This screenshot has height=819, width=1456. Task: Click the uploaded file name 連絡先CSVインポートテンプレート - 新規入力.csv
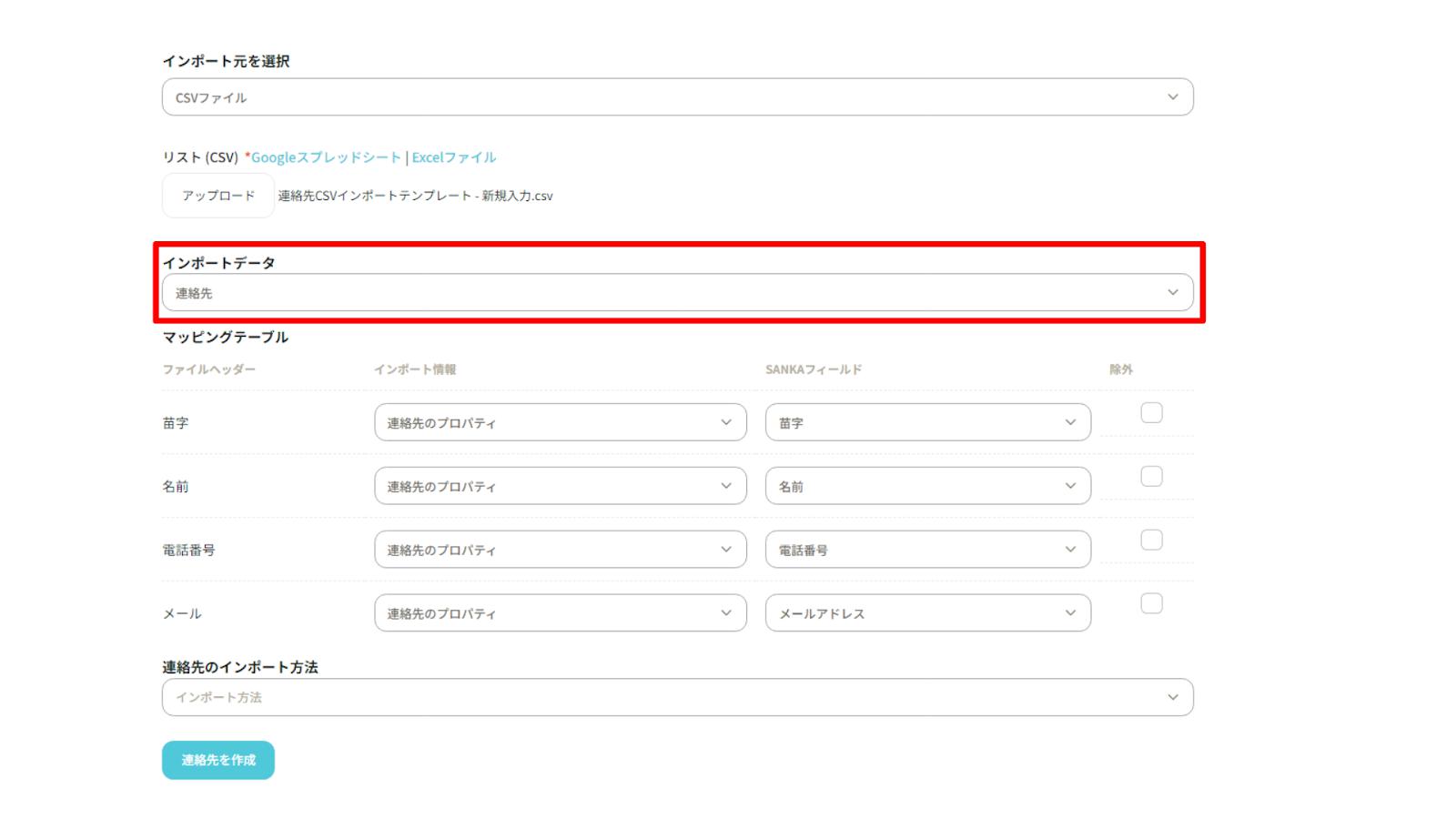416,196
